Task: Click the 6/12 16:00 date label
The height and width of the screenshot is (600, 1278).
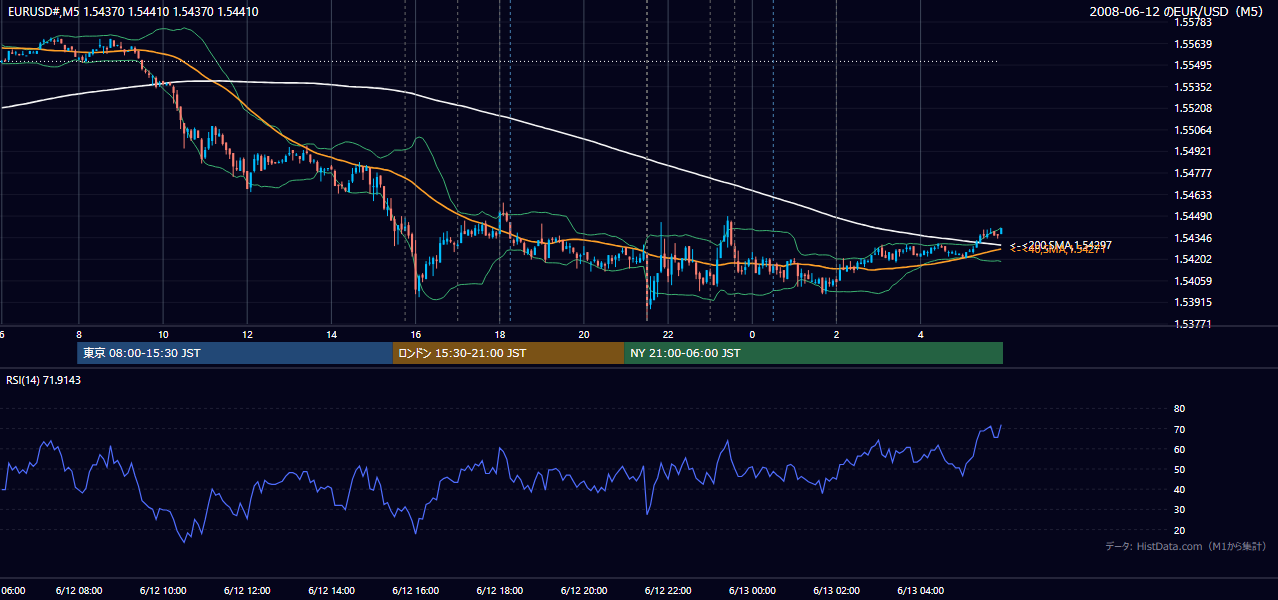Action: click(x=415, y=591)
